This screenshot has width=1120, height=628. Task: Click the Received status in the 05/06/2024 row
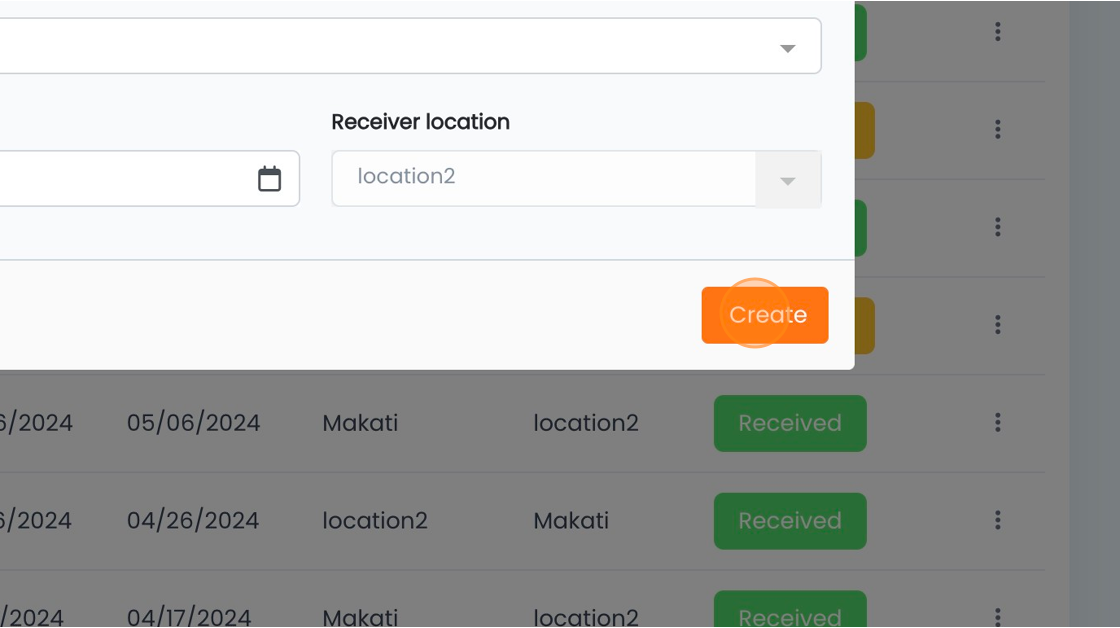click(790, 423)
